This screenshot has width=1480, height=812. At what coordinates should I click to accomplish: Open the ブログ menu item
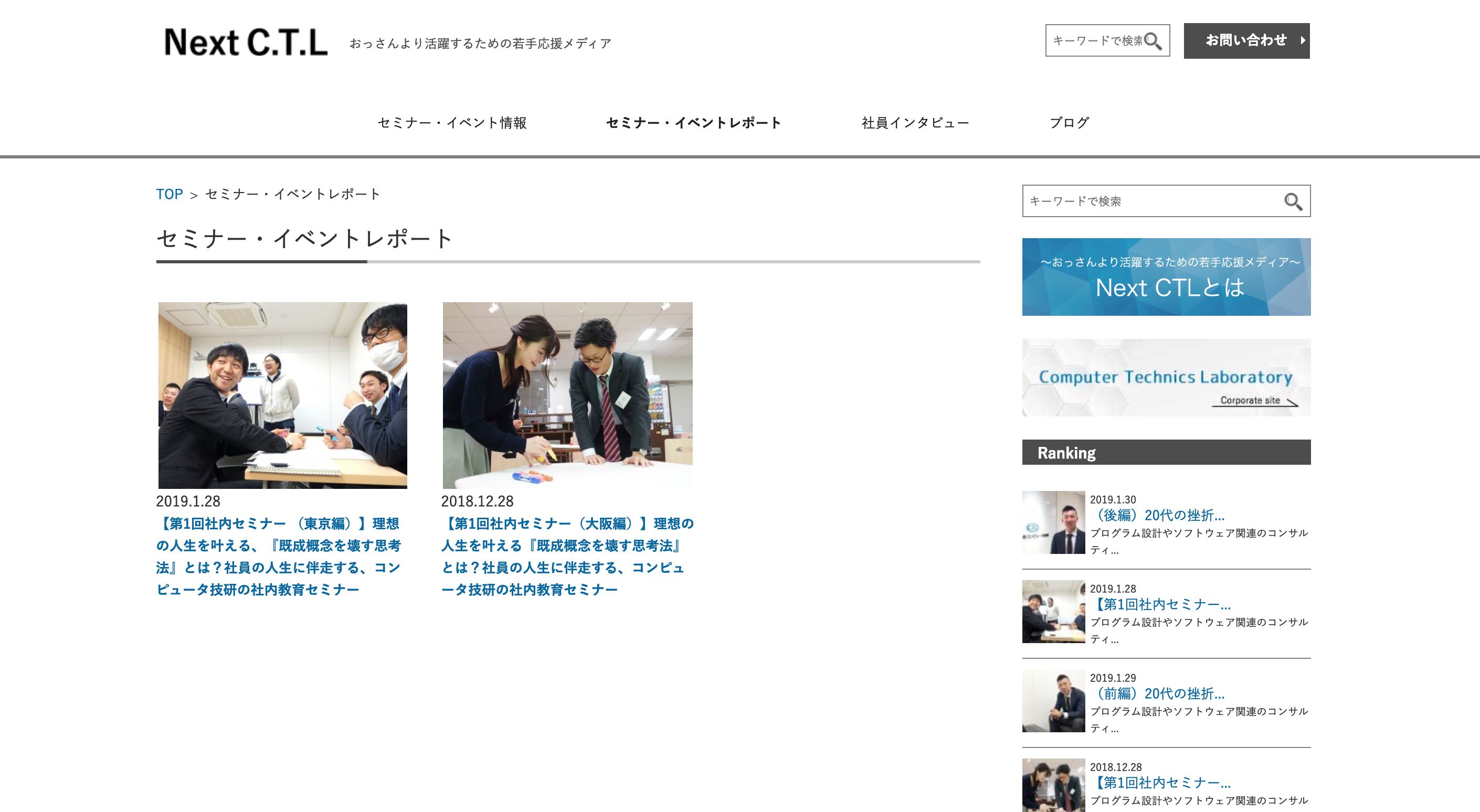pos(1069,123)
